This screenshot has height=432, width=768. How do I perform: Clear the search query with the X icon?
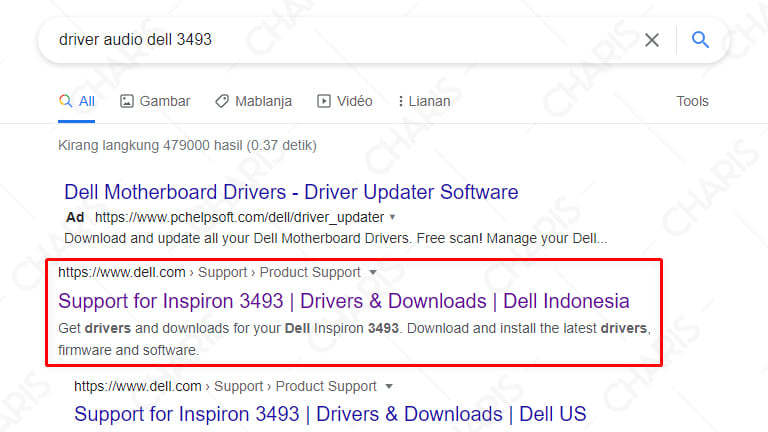click(651, 40)
